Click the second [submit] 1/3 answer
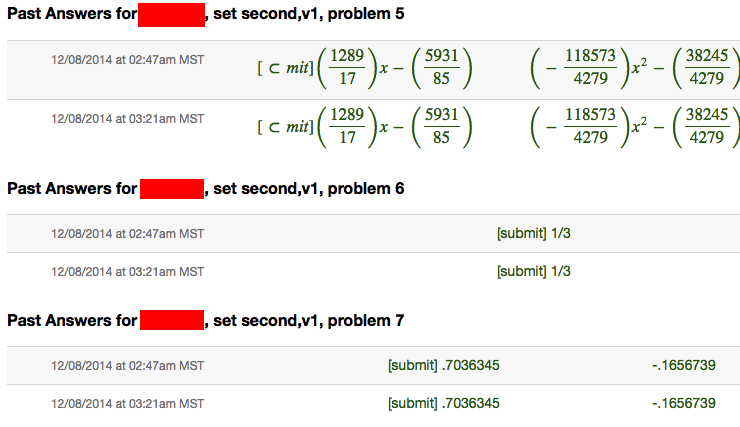 point(534,271)
